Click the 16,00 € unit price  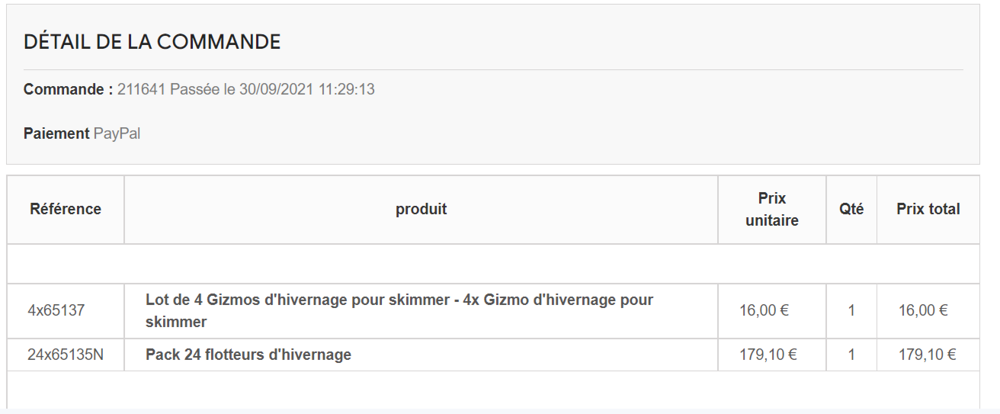coord(764,311)
